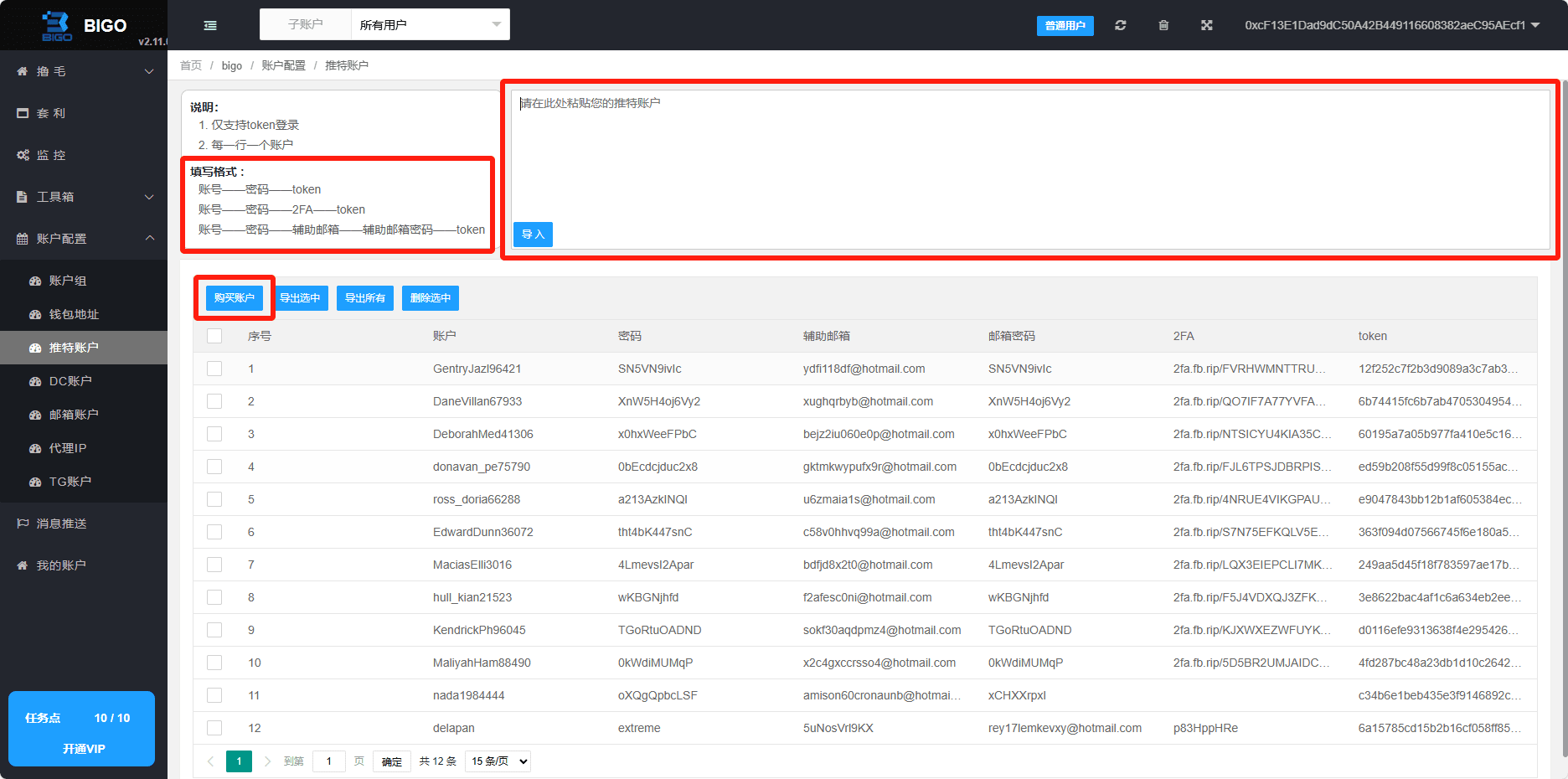Click the window icon beside 套利
This screenshot has height=779, width=1568.
[23, 113]
